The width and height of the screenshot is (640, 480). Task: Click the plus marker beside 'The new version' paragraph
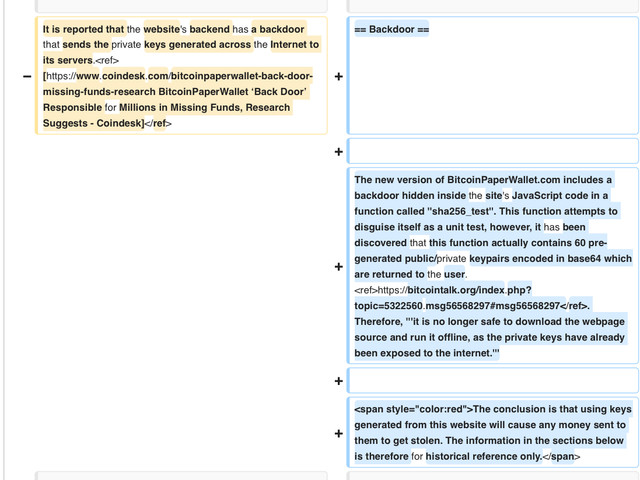pyautogui.click(x=338, y=267)
